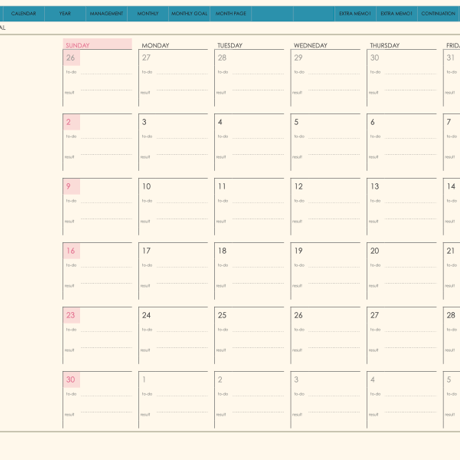Click date number 11

[x=222, y=186]
